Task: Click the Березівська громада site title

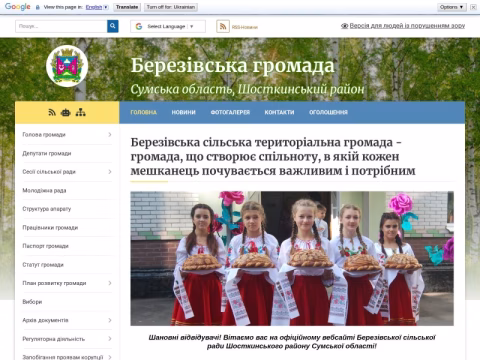Action: [x=232, y=66]
